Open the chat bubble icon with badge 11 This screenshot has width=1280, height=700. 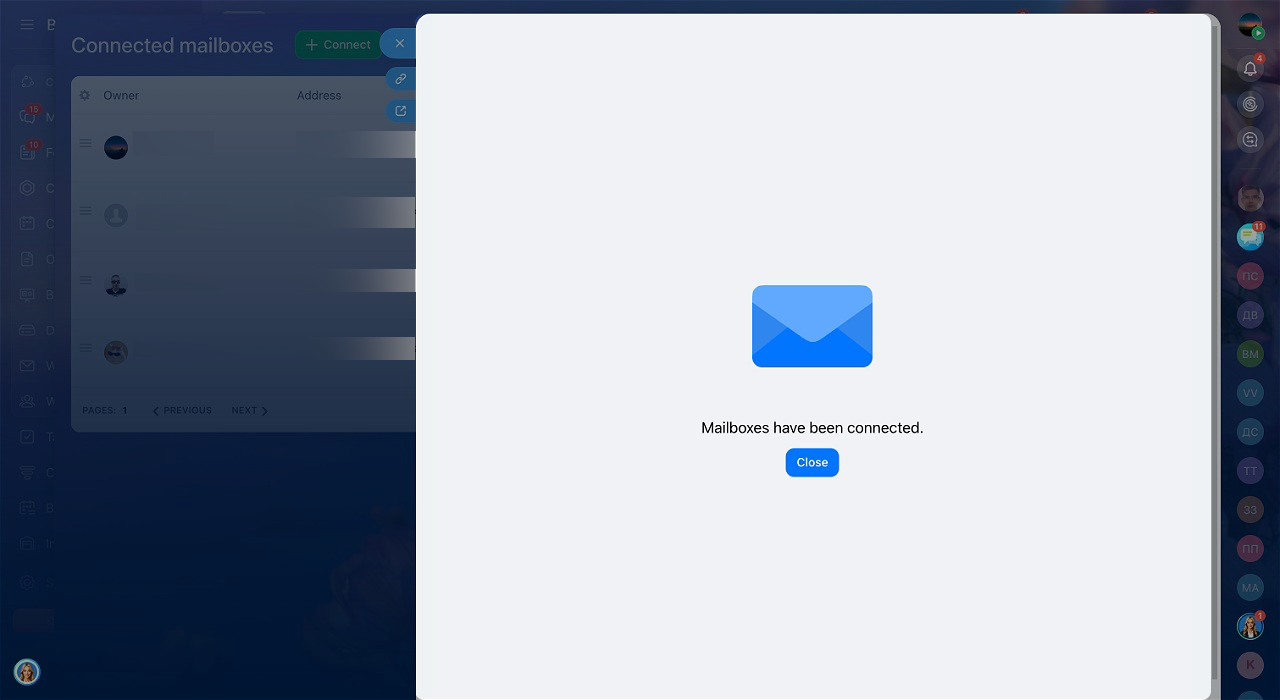(x=1250, y=236)
